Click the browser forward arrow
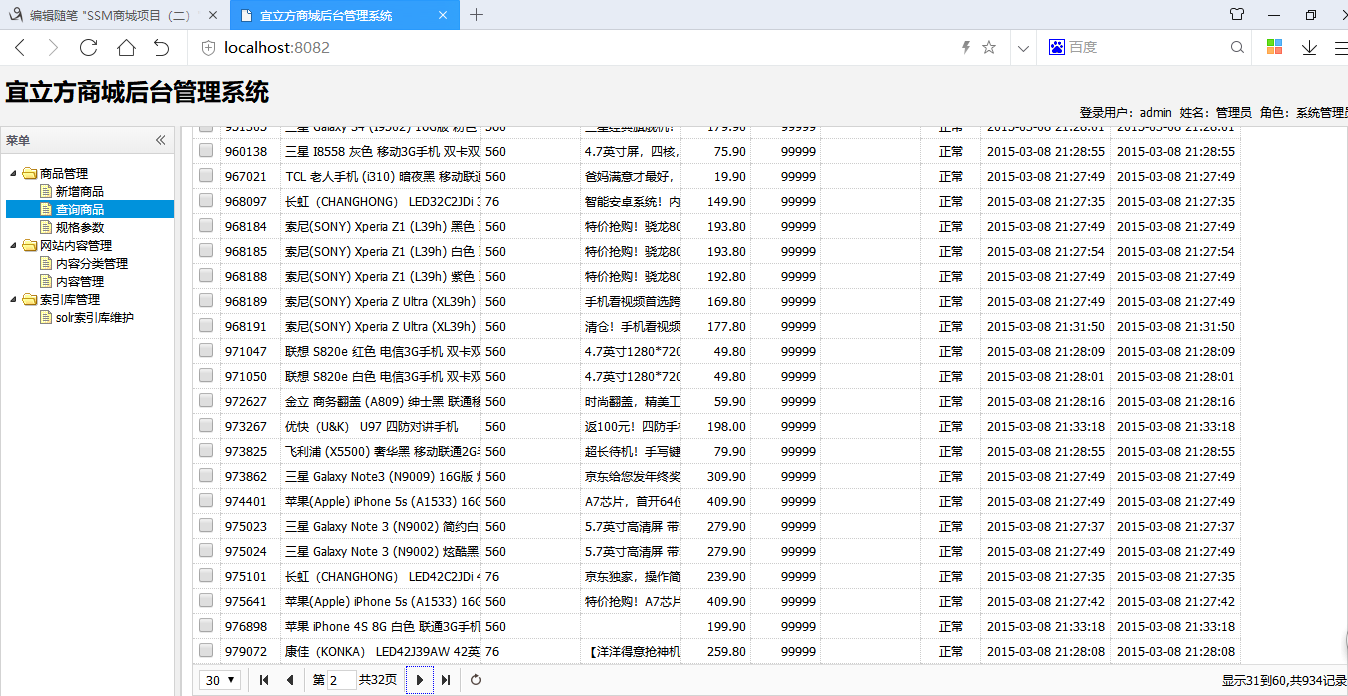This screenshot has height=696, width=1348. pos(53,47)
